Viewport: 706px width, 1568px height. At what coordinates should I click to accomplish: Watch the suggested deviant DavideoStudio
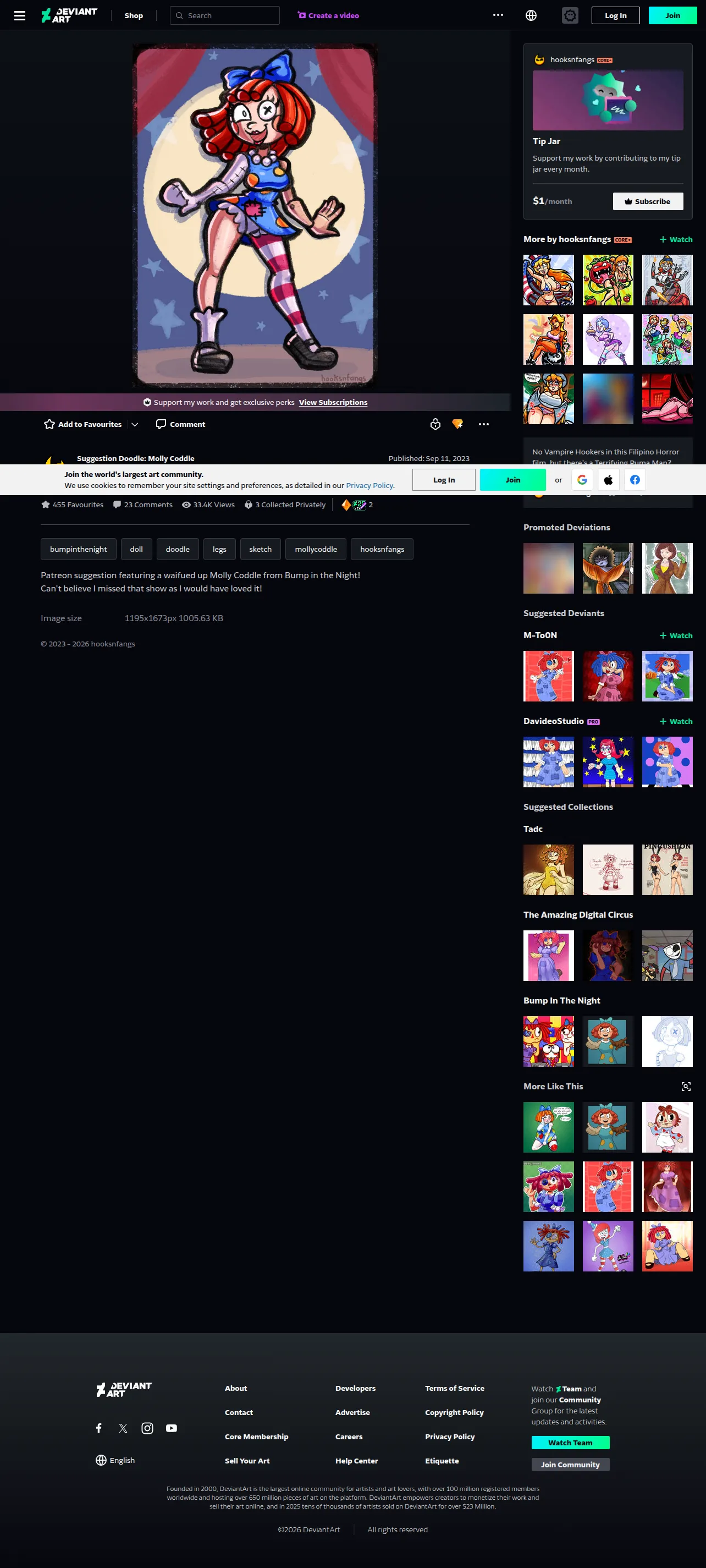click(x=676, y=721)
